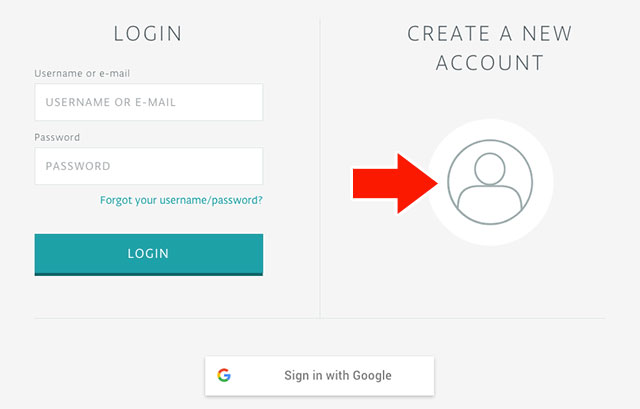Image resolution: width=640 pixels, height=409 pixels.
Task: Click the horizontal divider above Google sign-in
Action: (x=319, y=318)
